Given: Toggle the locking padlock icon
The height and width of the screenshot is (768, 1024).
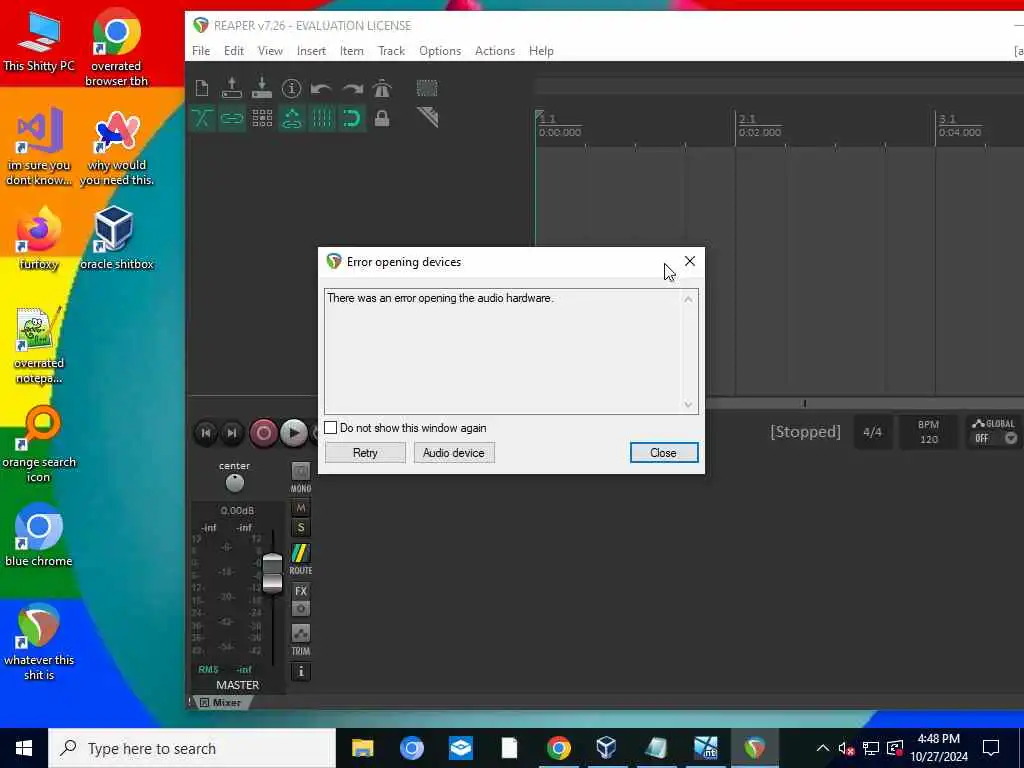Looking at the screenshot, I should pyautogui.click(x=382, y=118).
